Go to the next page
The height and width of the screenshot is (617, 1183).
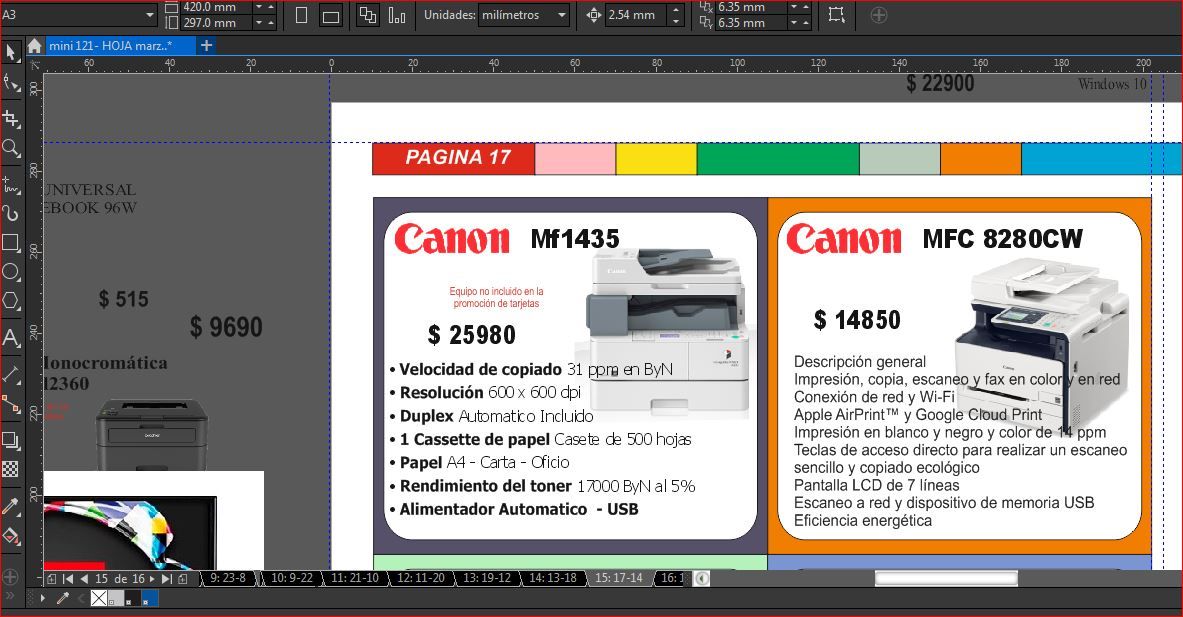[152, 579]
